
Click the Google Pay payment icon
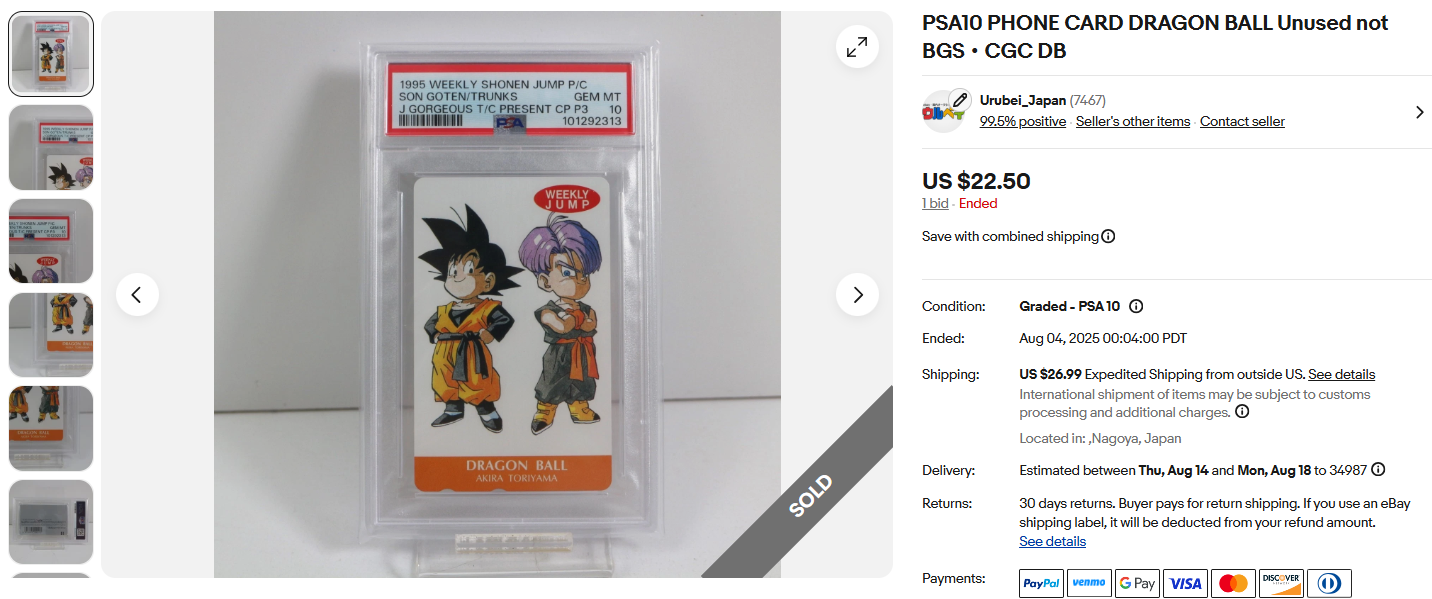pyautogui.click(x=1137, y=583)
